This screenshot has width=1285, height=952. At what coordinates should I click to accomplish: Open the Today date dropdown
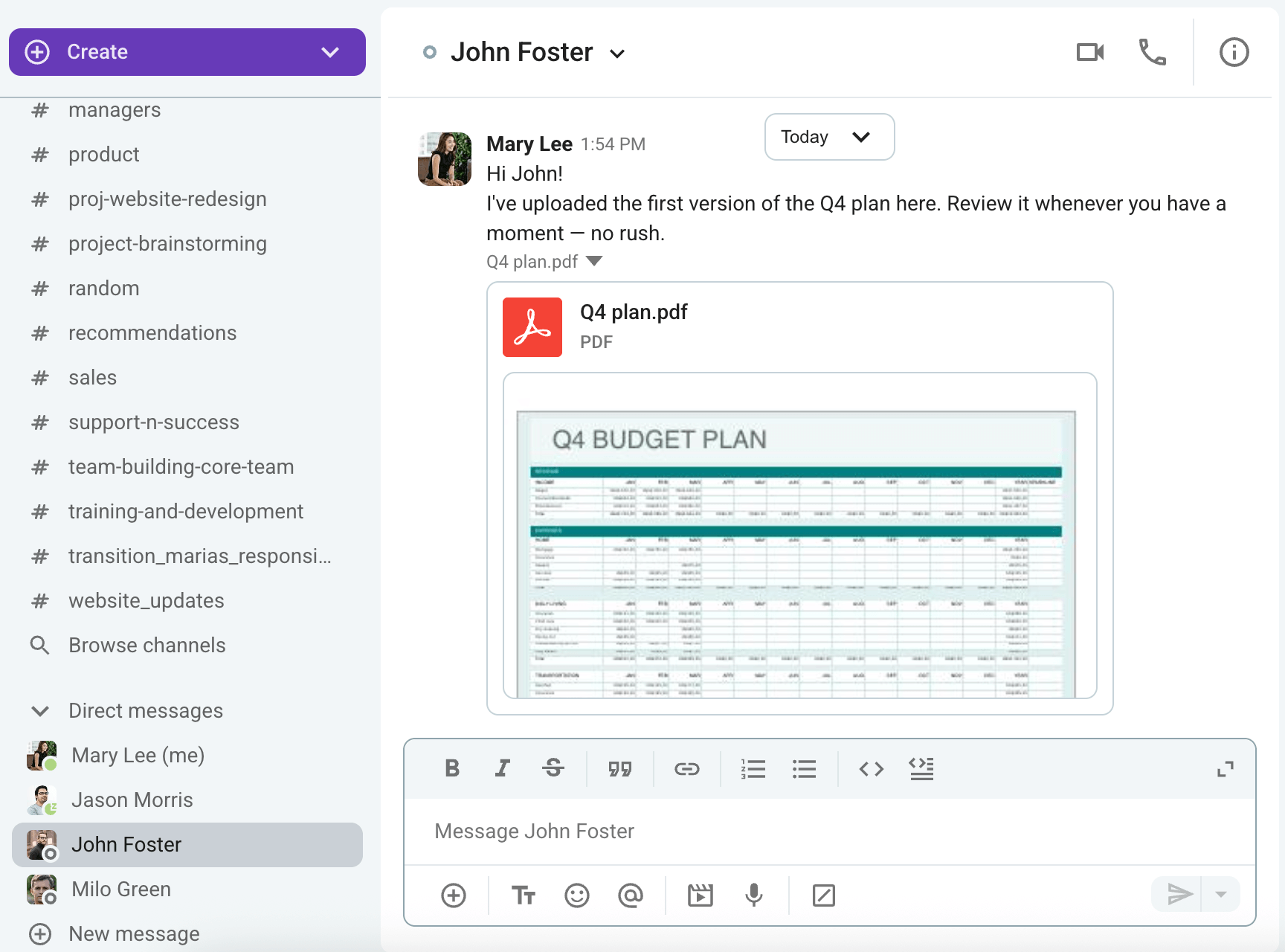tap(828, 137)
